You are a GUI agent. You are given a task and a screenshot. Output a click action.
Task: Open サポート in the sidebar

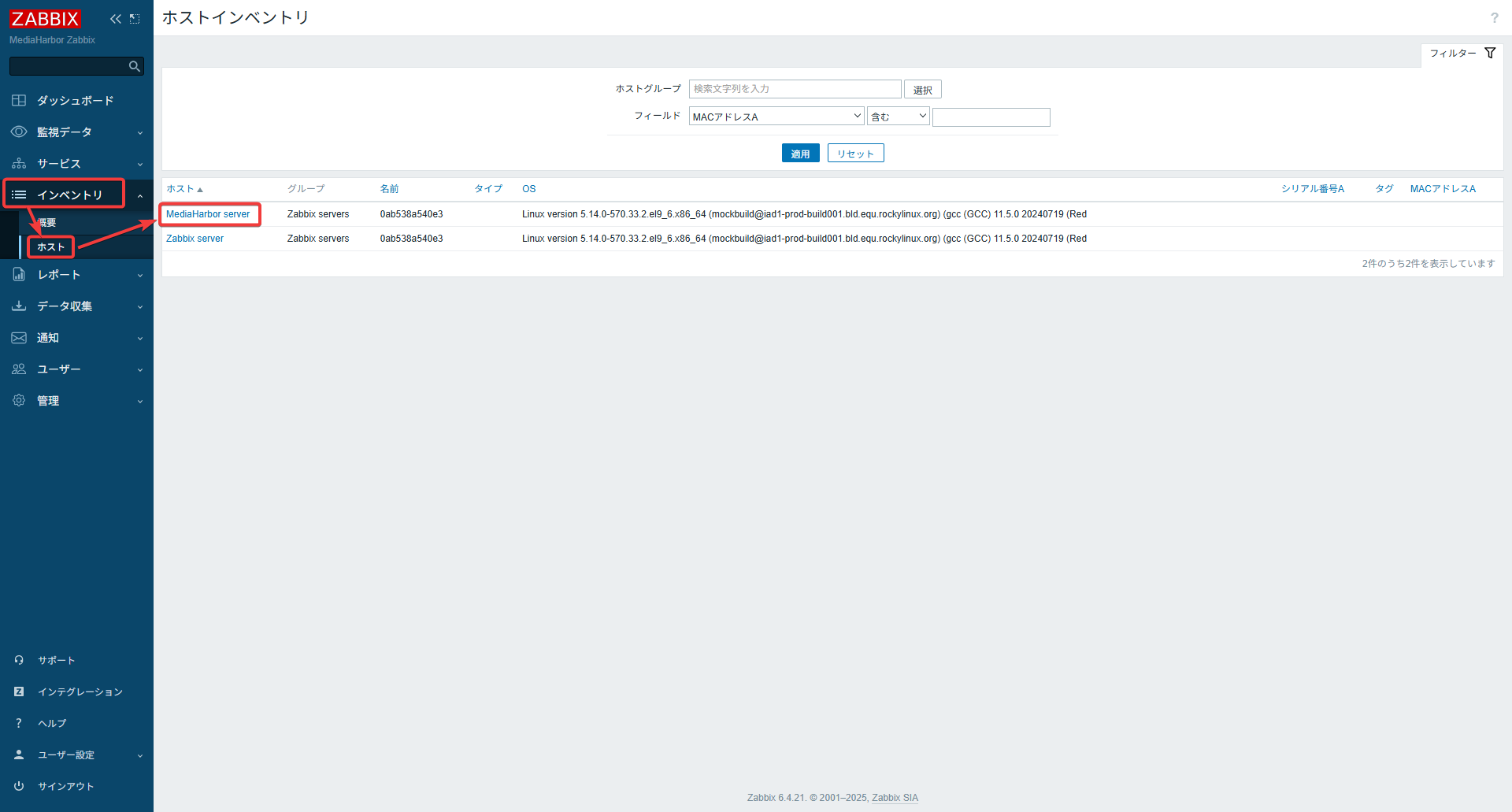pyautogui.click(x=56, y=660)
